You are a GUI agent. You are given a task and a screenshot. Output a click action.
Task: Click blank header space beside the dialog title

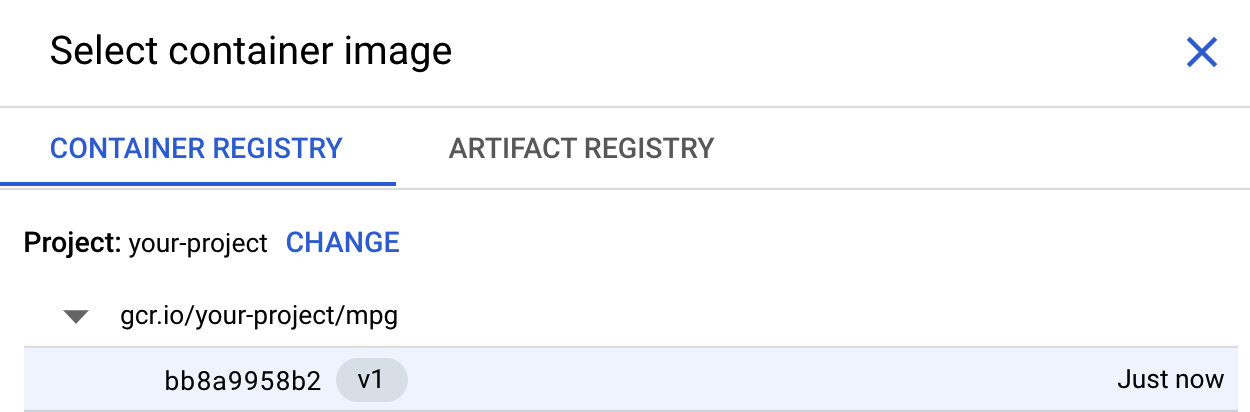800,51
